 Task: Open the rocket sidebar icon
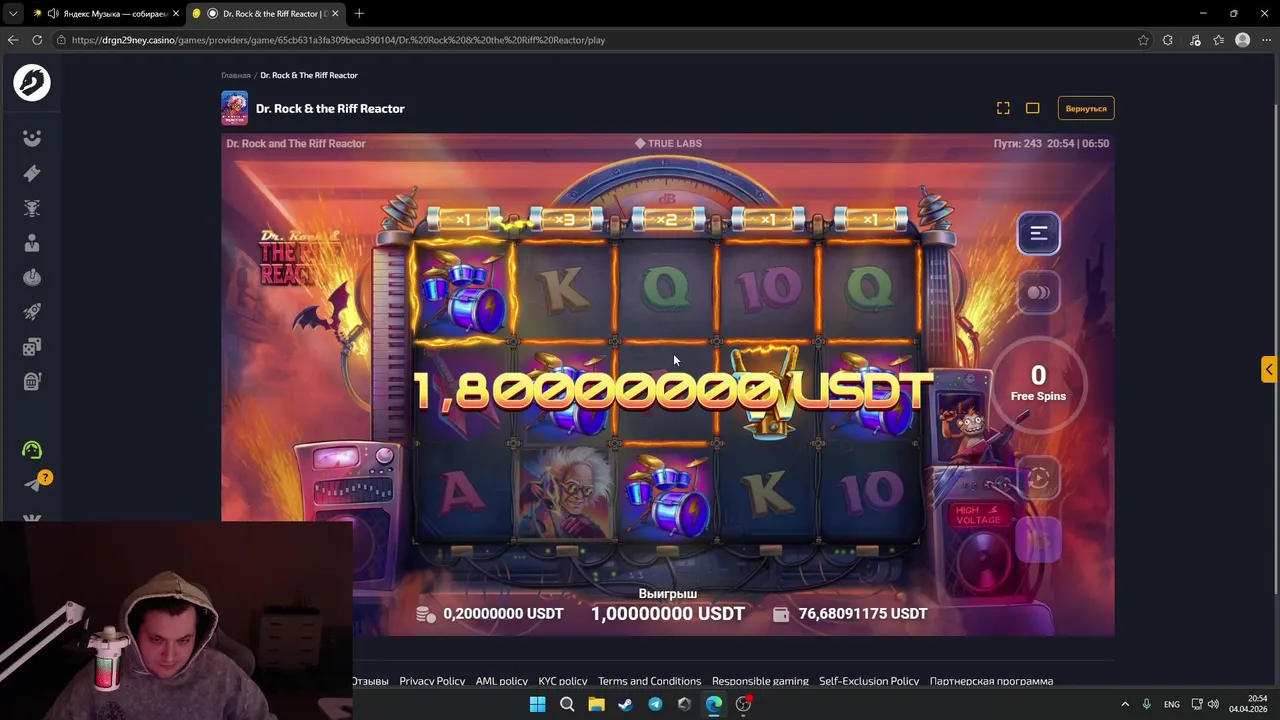[32, 312]
